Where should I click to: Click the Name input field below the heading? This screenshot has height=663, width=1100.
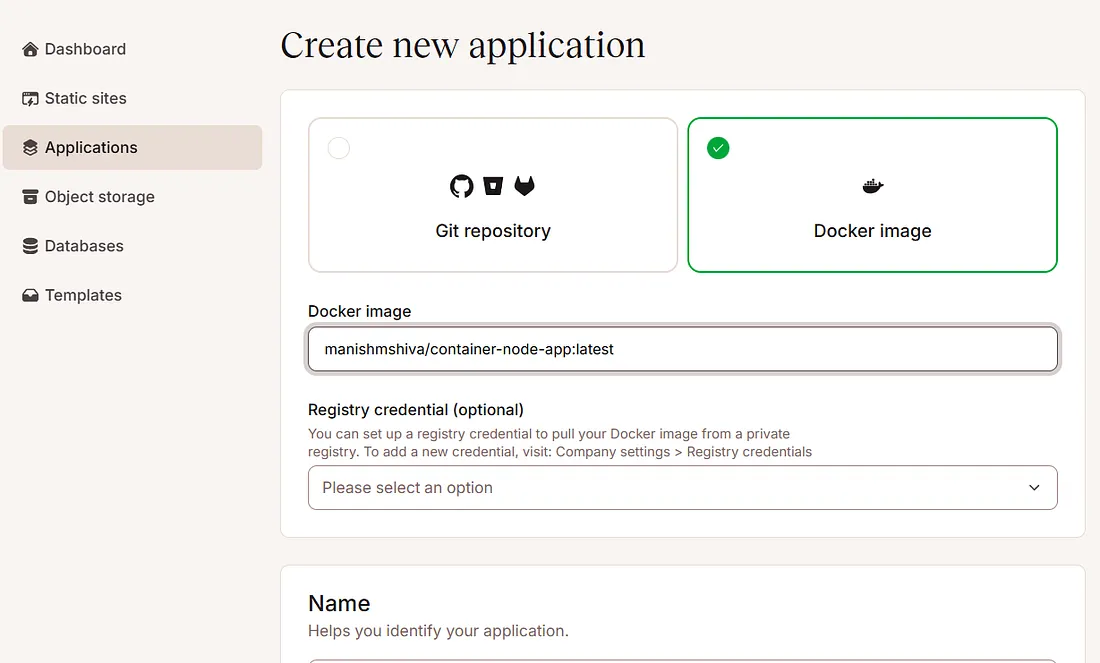click(x=683, y=660)
